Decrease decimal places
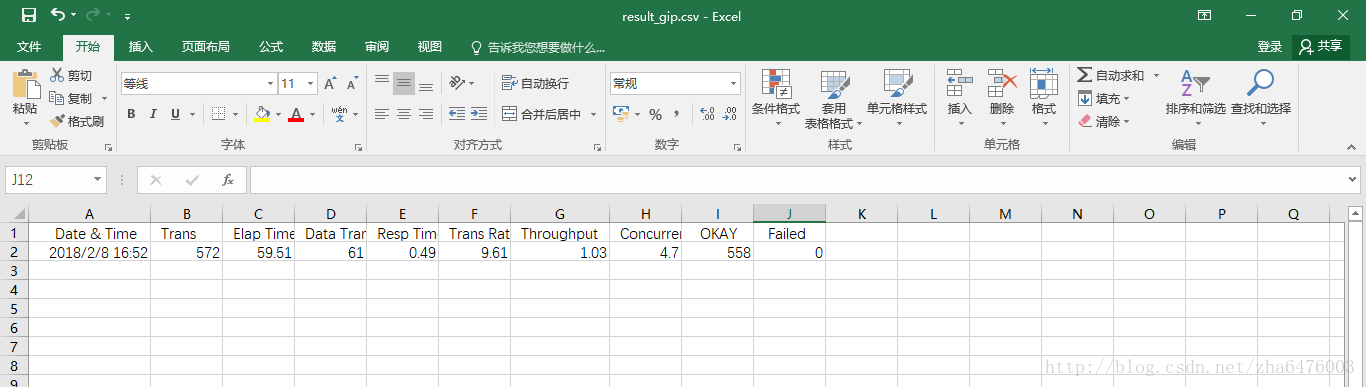 [729, 114]
